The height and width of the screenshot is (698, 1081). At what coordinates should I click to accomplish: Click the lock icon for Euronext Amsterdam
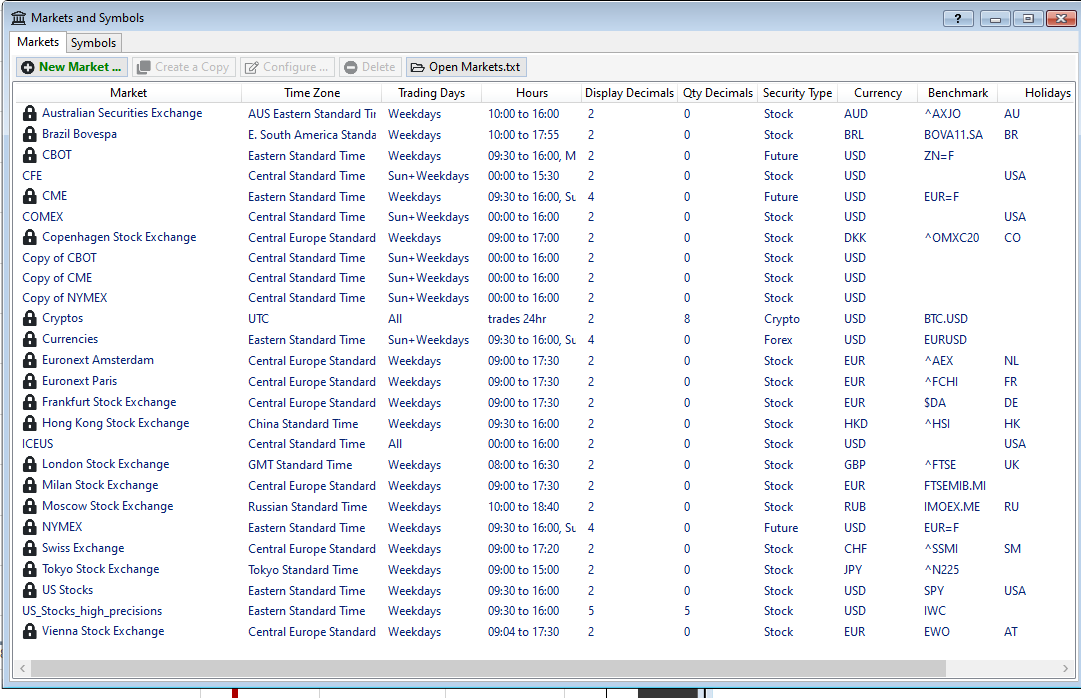tap(30, 360)
